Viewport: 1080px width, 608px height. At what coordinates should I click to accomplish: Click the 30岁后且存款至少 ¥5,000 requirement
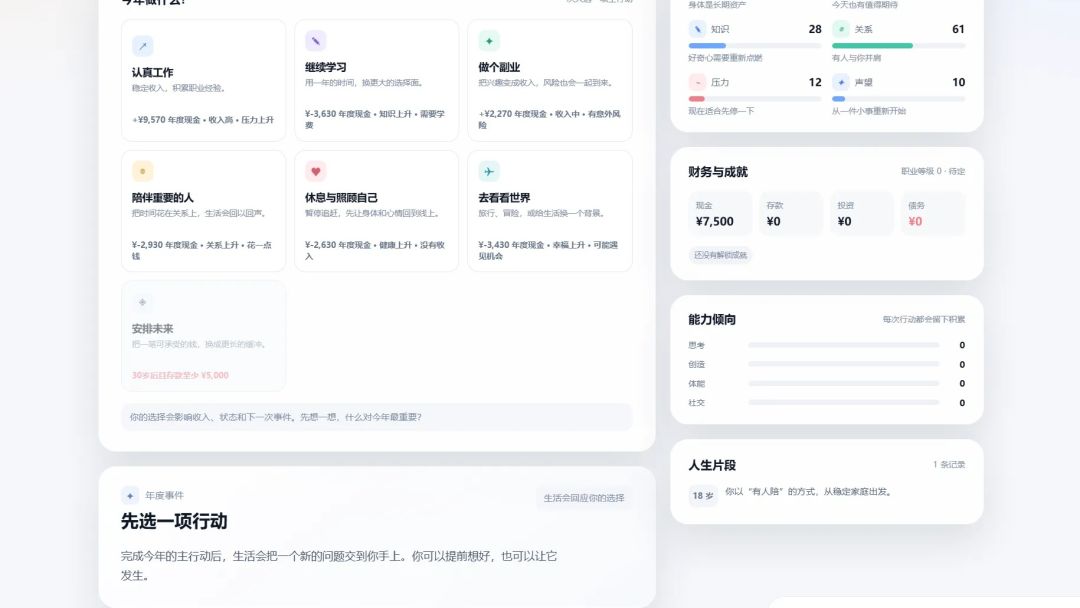click(180, 375)
